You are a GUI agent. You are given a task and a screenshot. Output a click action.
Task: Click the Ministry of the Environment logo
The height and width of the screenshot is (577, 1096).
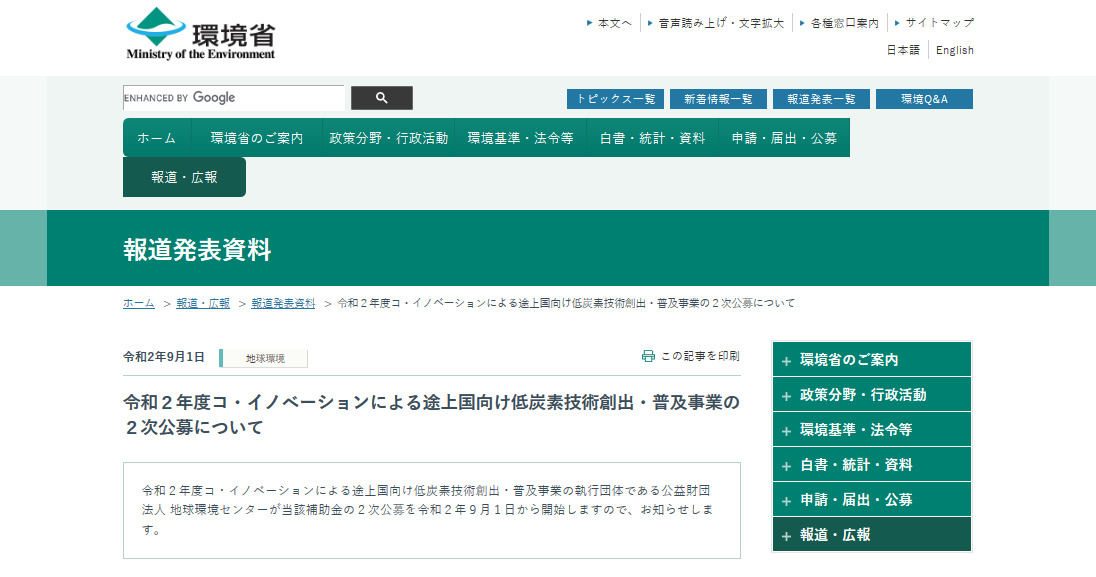[200, 34]
